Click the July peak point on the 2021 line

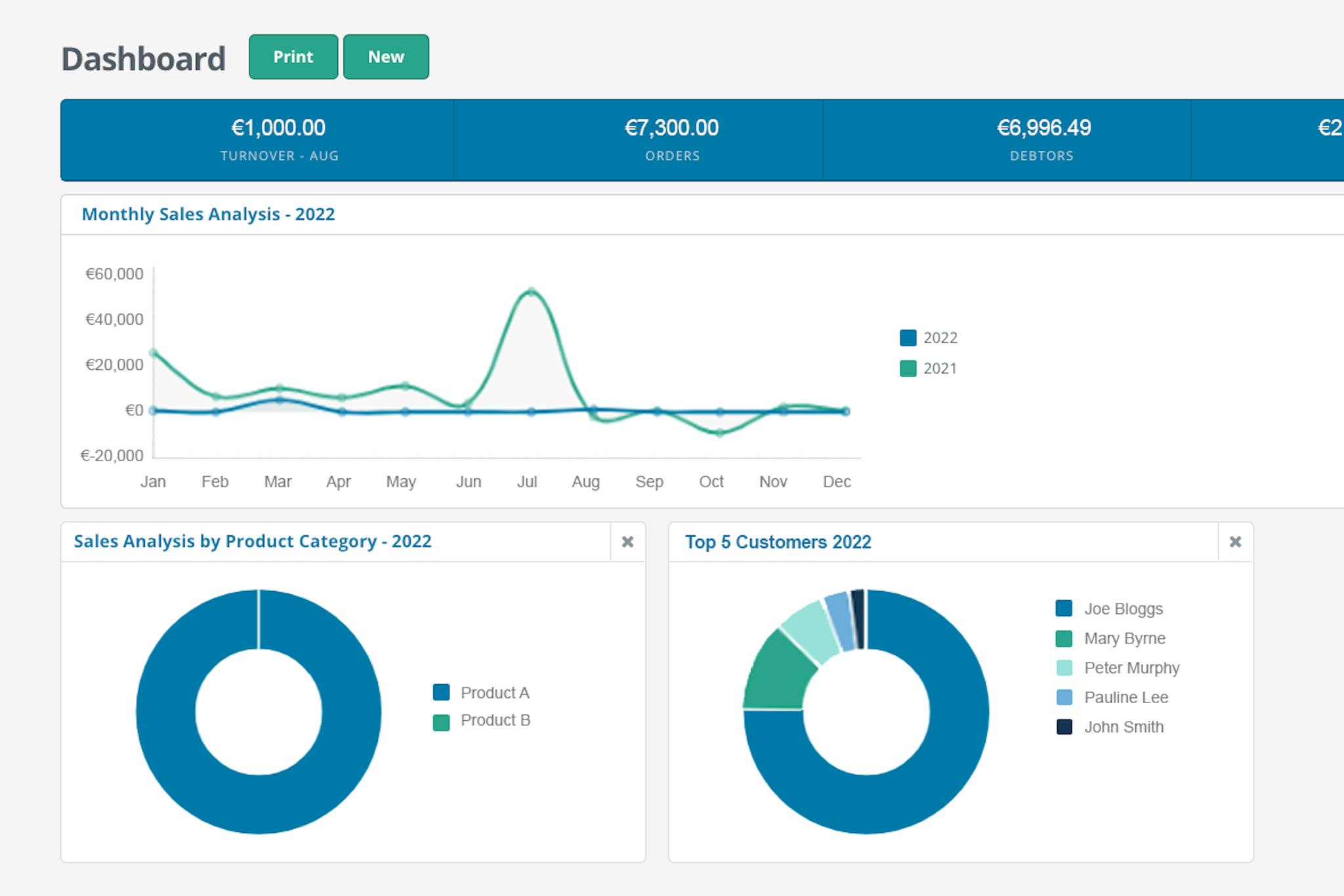530,292
